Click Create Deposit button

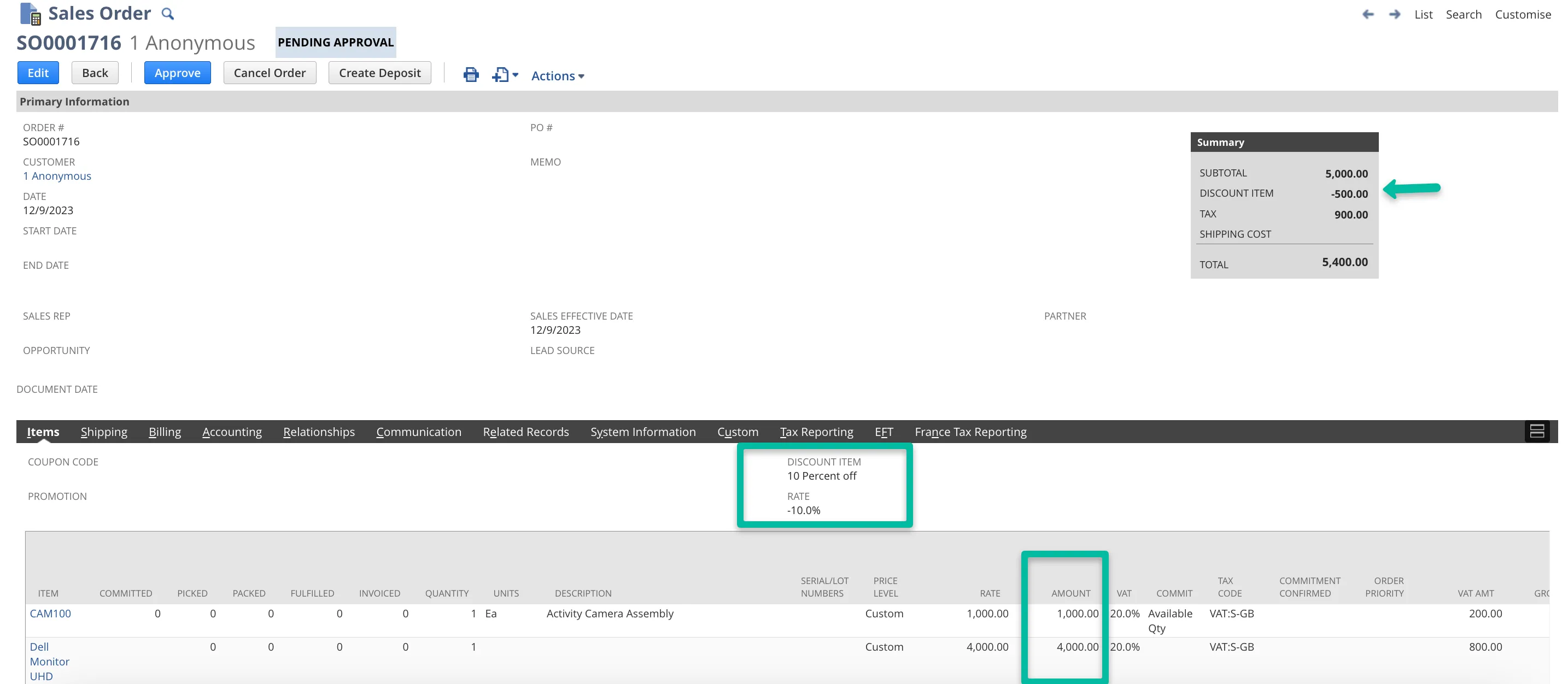(380, 73)
